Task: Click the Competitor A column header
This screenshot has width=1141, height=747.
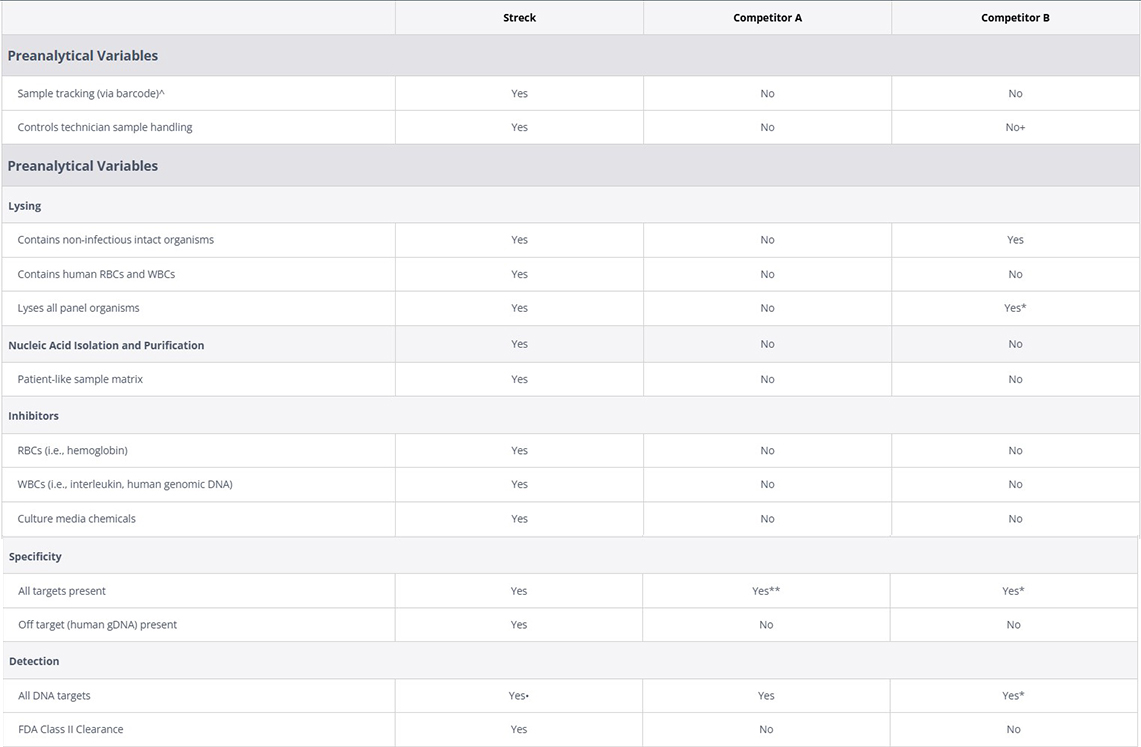Action: 767,18
